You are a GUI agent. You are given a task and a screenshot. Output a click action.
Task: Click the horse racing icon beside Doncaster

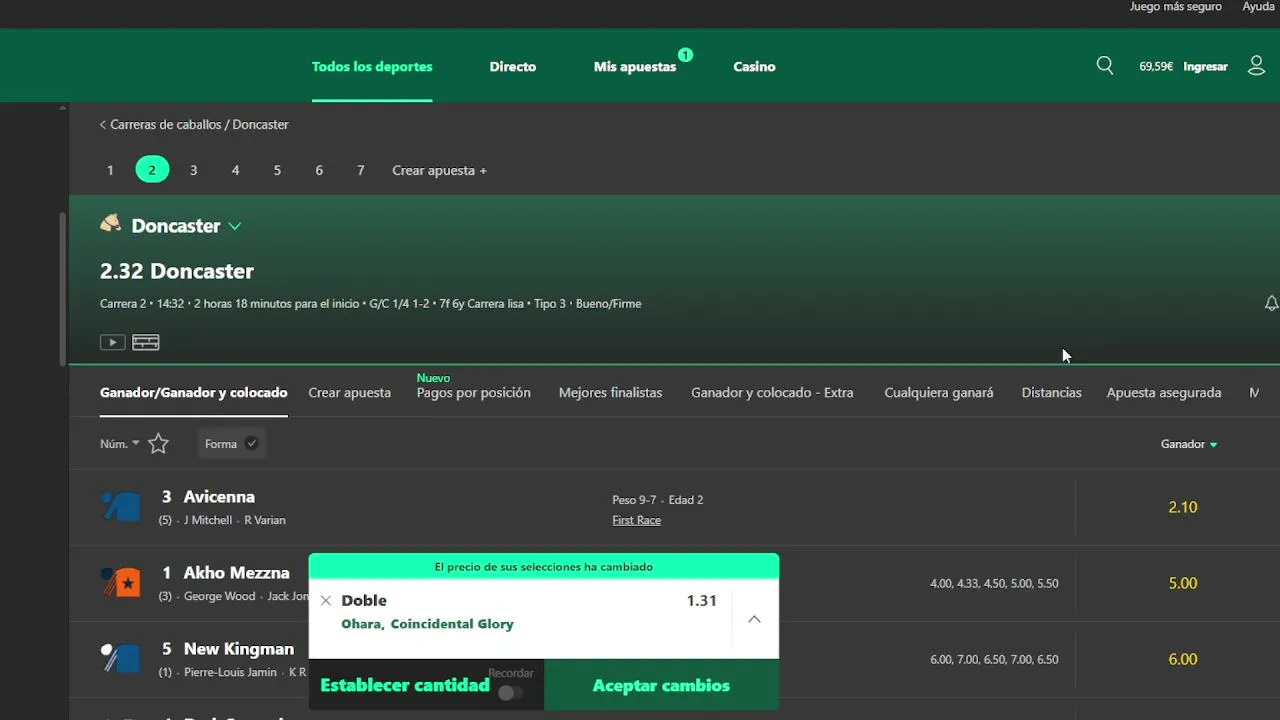(x=111, y=224)
